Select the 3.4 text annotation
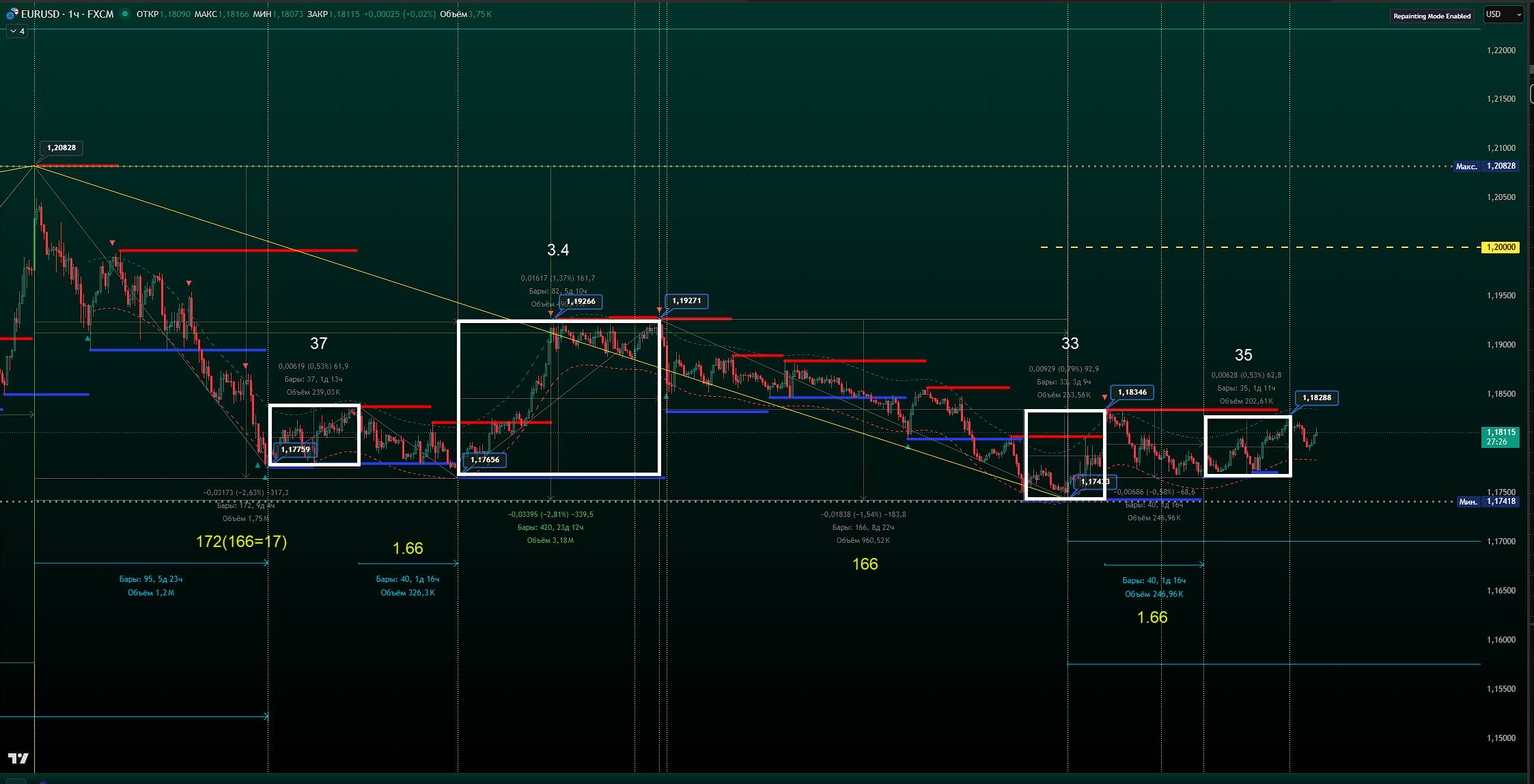The height and width of the screenshot is (784, 1534). pos(557,250)
